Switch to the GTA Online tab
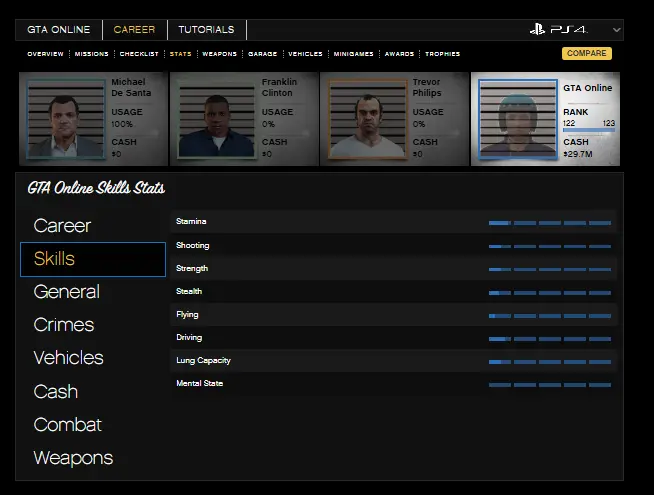654x495 pixels. 58,30
